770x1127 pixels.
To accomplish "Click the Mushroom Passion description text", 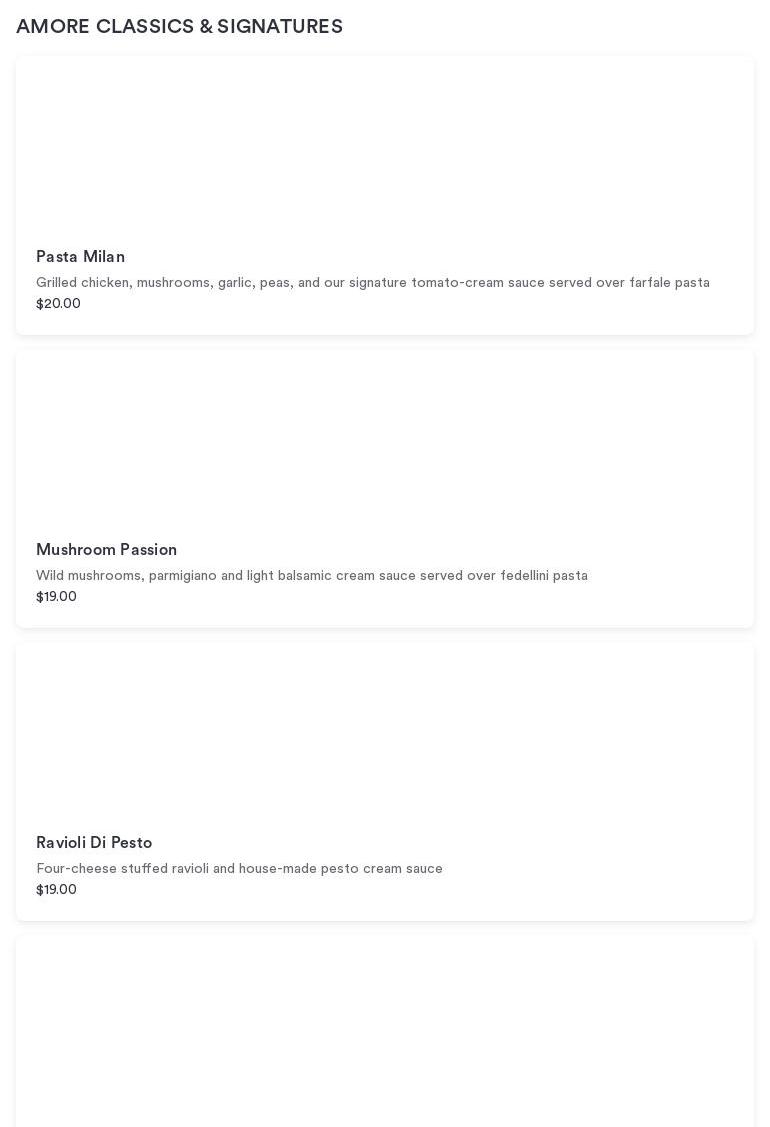I will tap(311, 576).
